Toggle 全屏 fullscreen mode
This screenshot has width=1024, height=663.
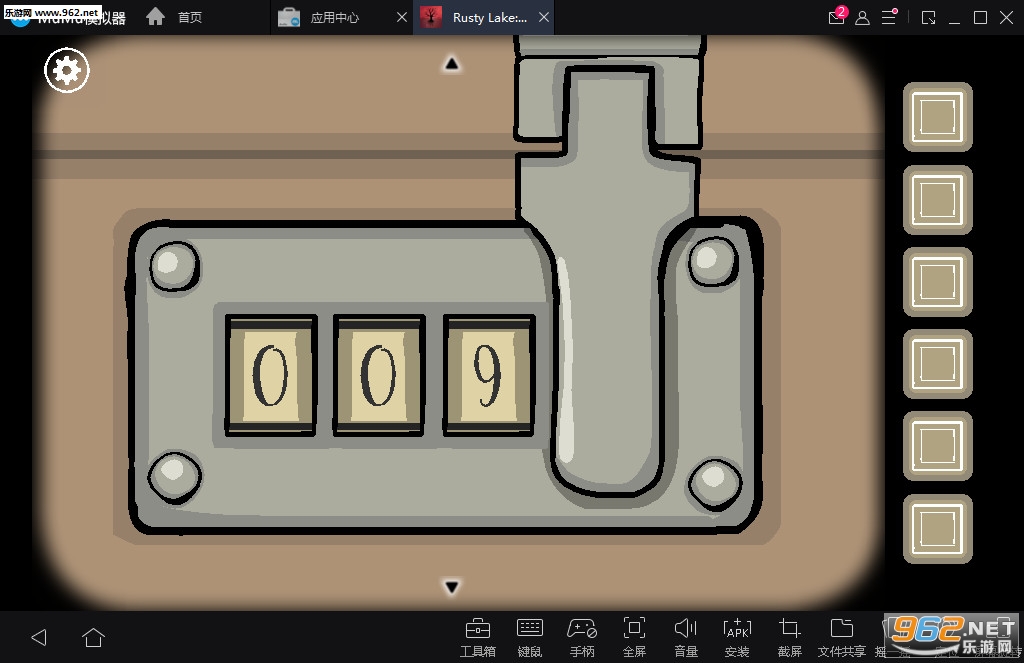click(x=634, y=638)
